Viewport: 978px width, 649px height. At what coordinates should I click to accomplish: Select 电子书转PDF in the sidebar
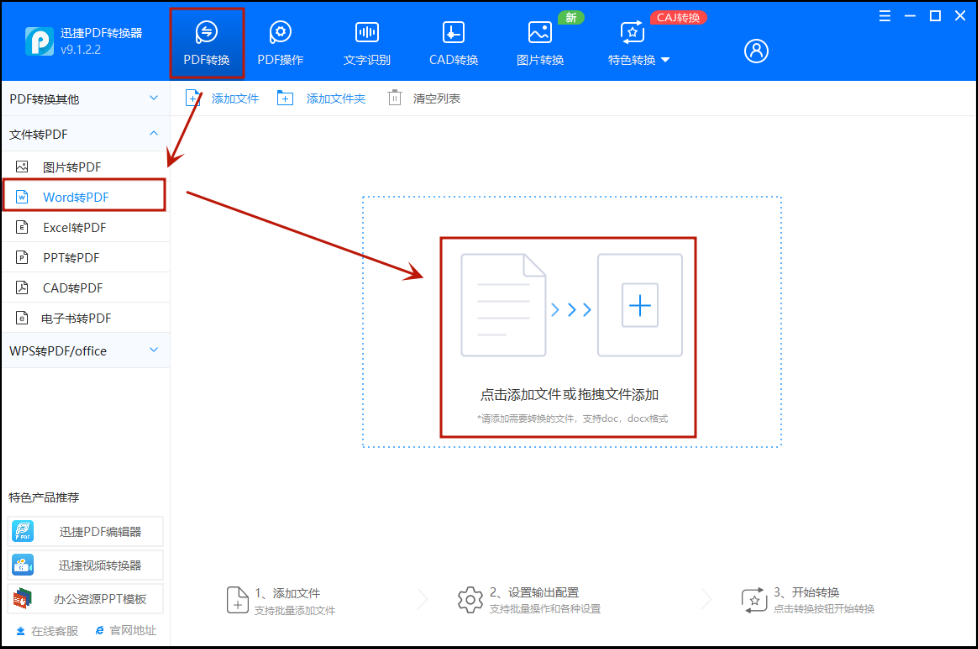[85, 319]
